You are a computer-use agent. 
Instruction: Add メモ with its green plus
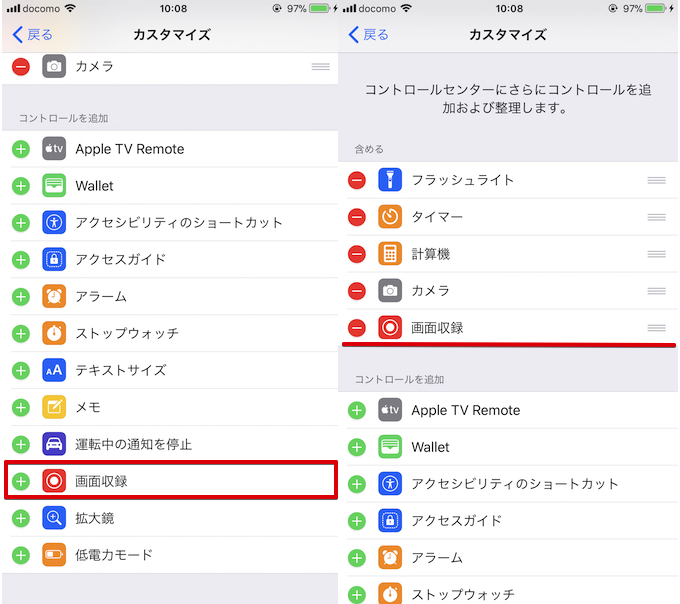[x=20, y=407]
